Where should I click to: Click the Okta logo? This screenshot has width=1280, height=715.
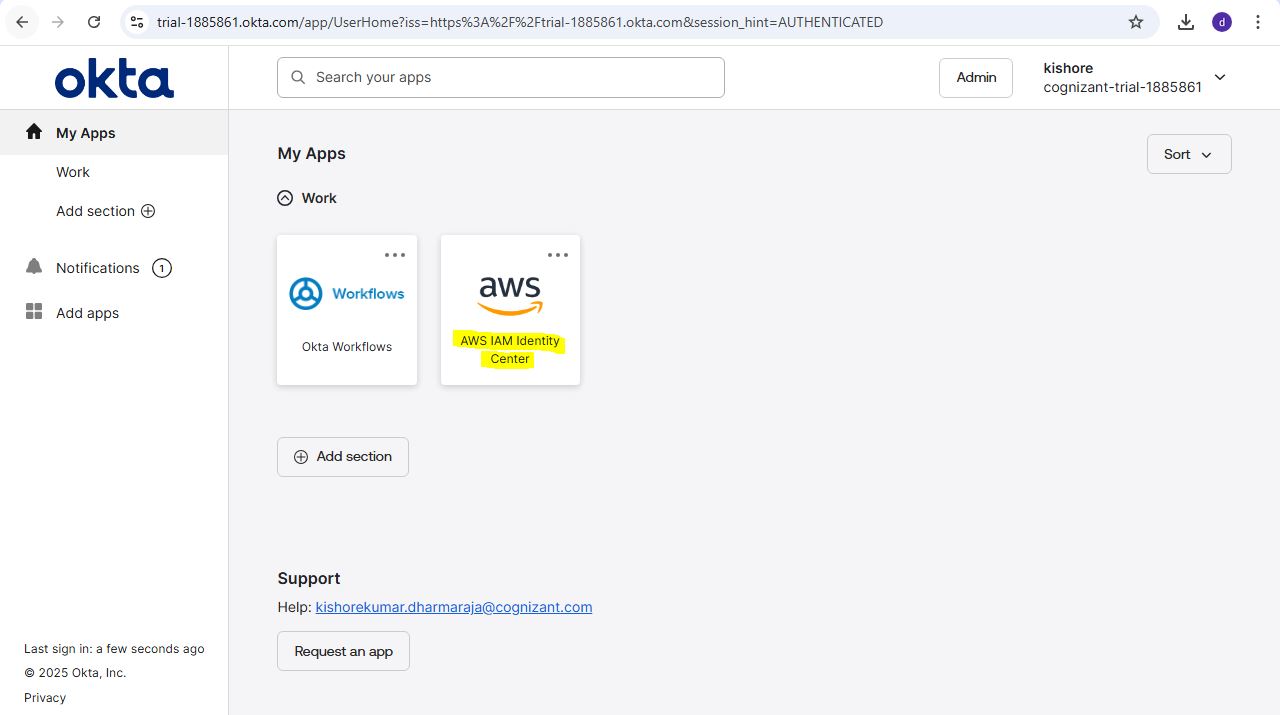pos(114,79)
